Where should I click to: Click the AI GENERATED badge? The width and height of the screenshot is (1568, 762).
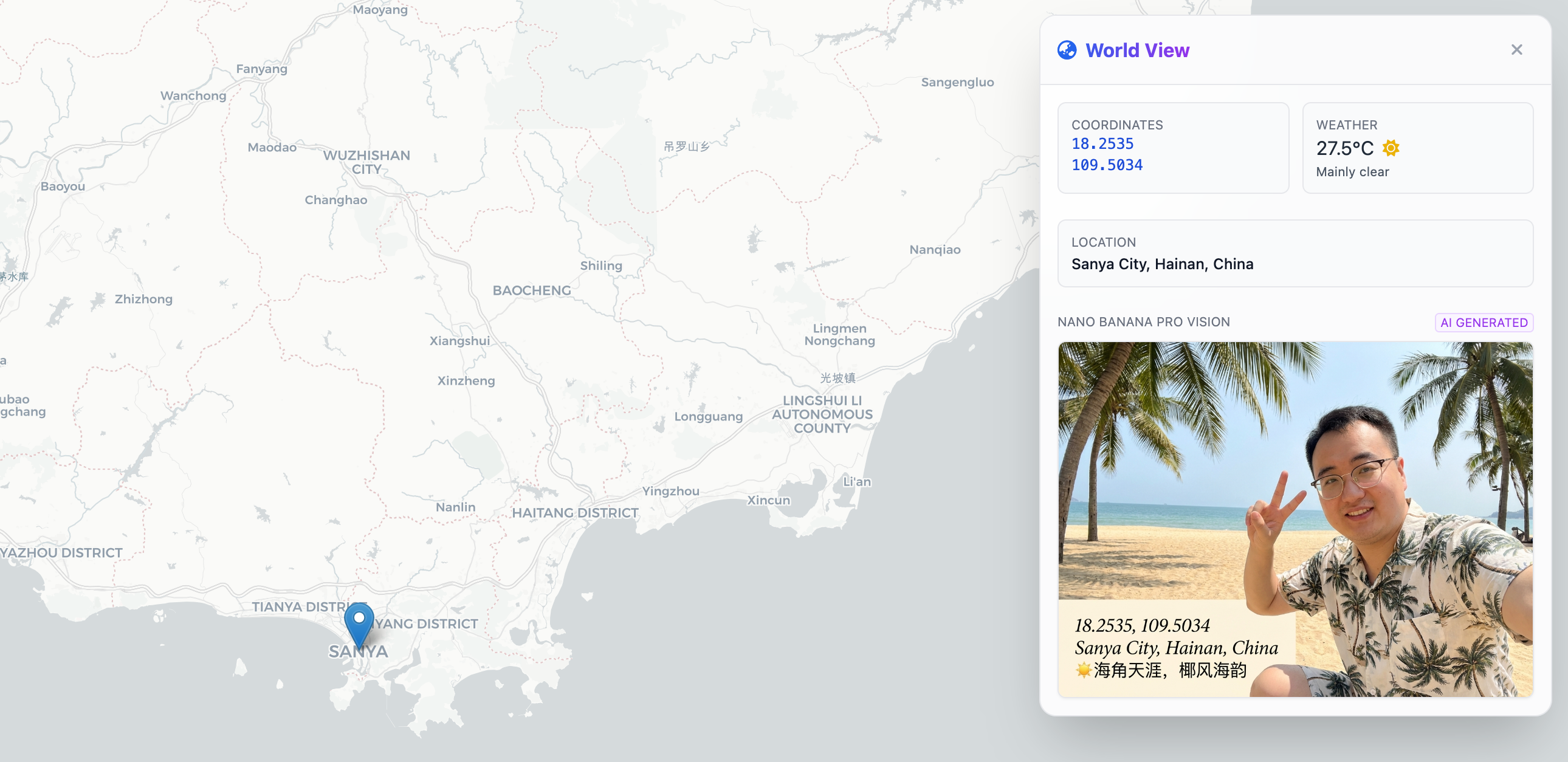pyautogui.click(x=1484, y=323)
